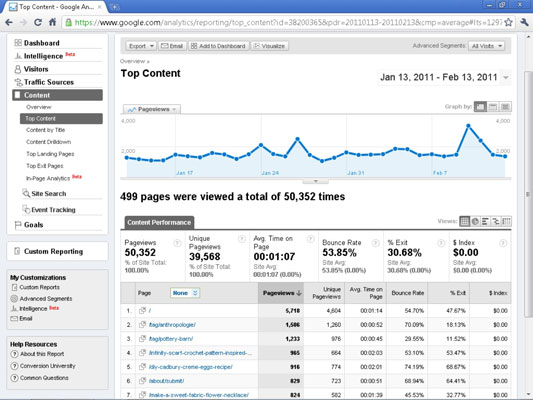533x400 pixels.
Task: Expand the date range picker arrow
Action: point(506,77)
